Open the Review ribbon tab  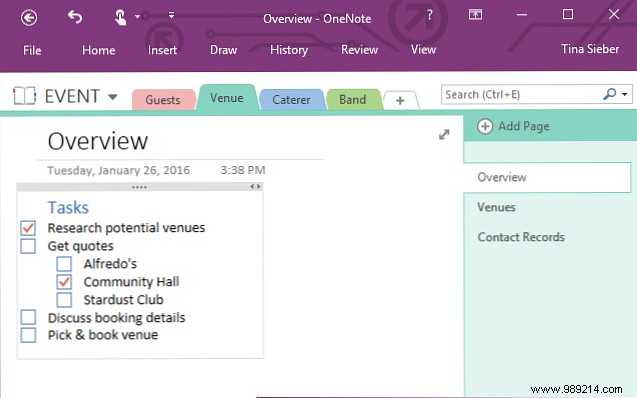[360, 50]
